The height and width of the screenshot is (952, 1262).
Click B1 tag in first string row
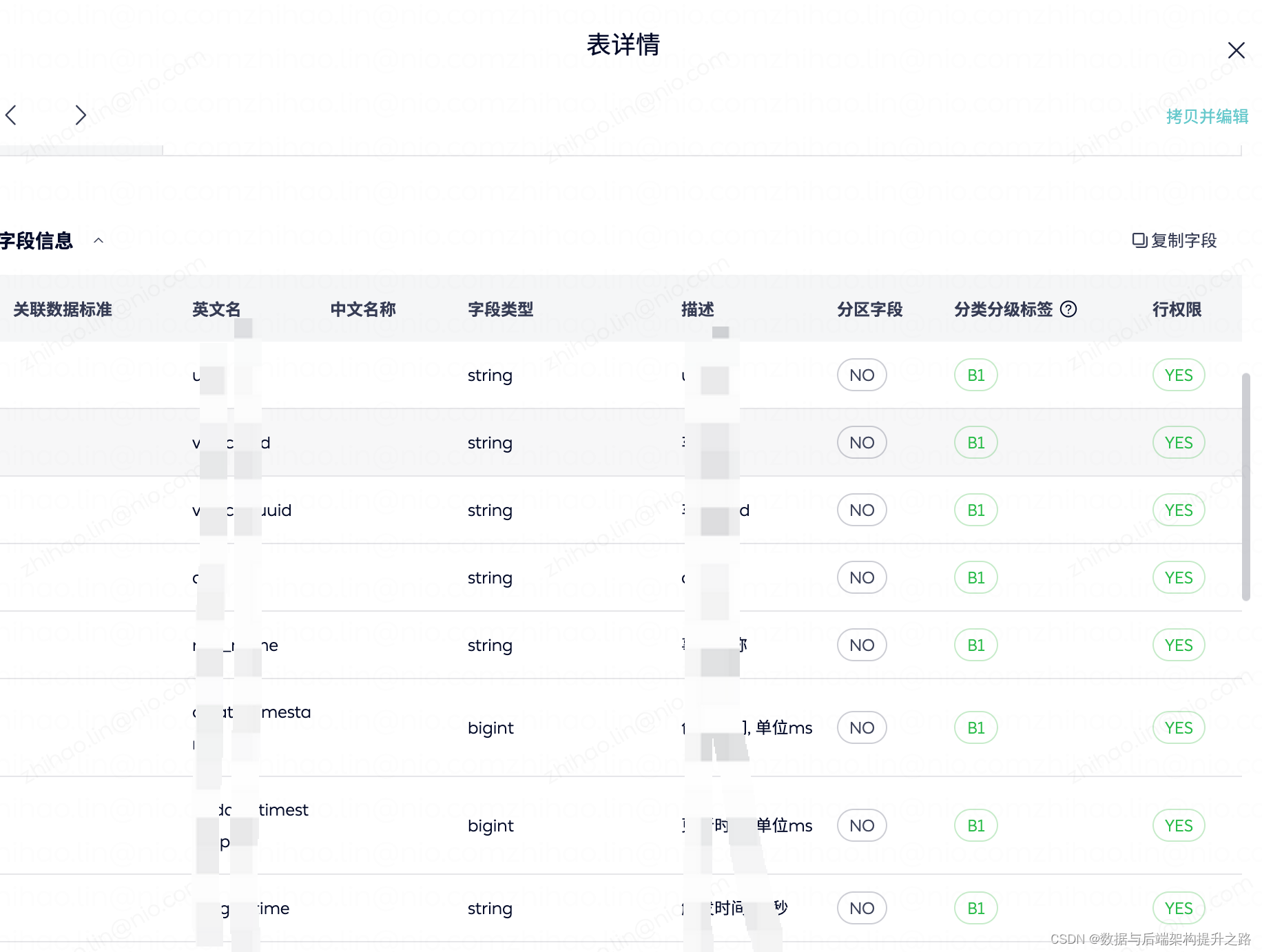point(976,375)
